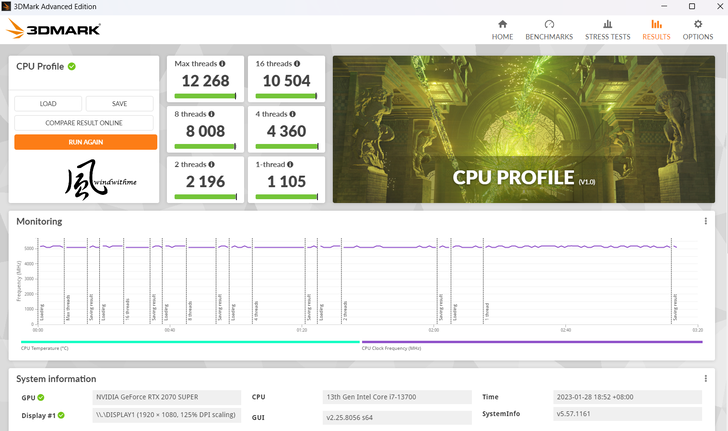Open the Options gear

pyautogui.click(x=697, y=29)
